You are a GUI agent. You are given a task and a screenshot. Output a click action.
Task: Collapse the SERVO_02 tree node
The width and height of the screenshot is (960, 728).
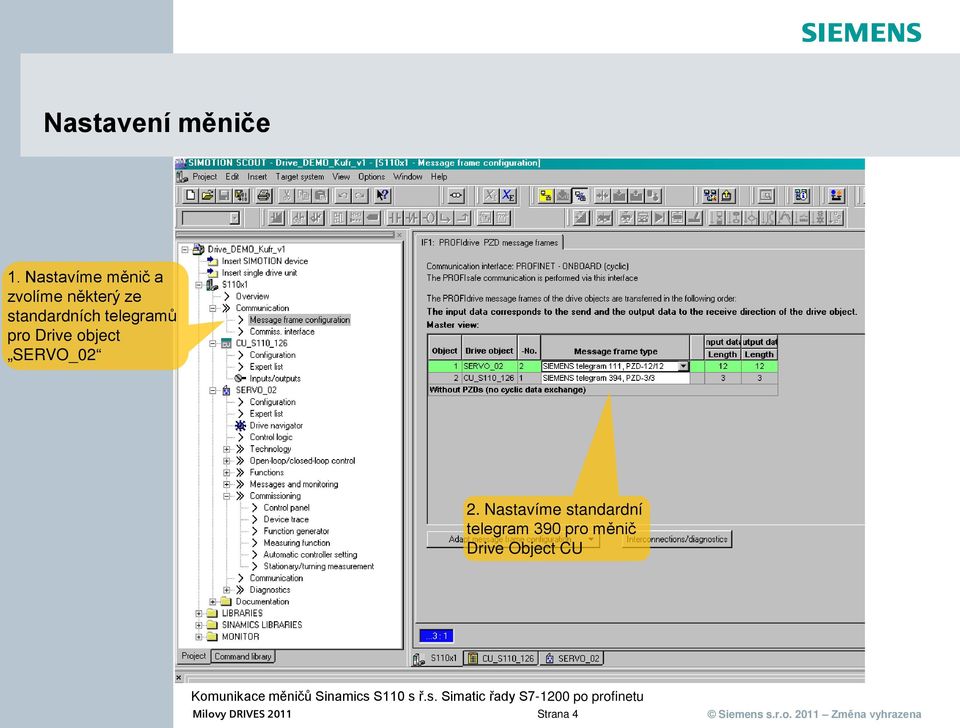(x=212, y=390)
